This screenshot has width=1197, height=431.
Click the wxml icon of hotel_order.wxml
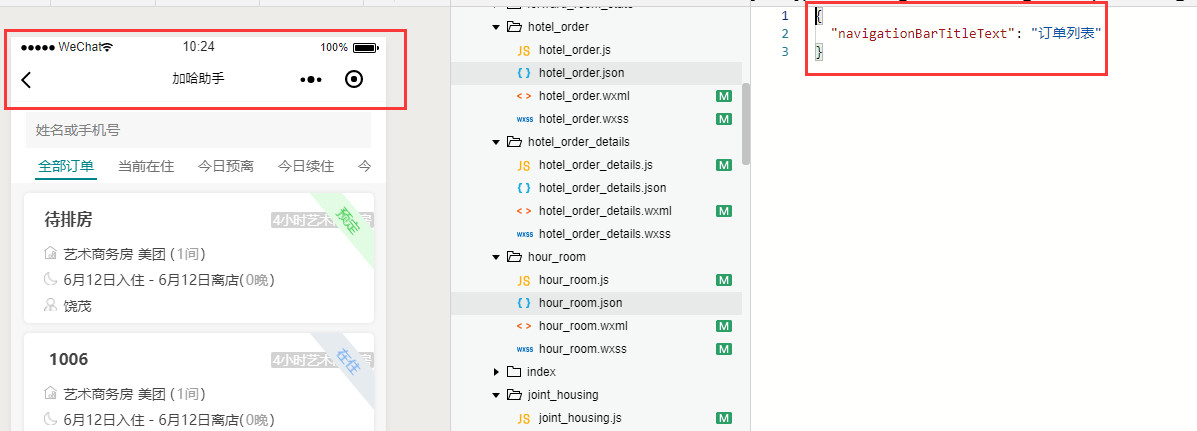pyautogui.click(x=524, y=96)
